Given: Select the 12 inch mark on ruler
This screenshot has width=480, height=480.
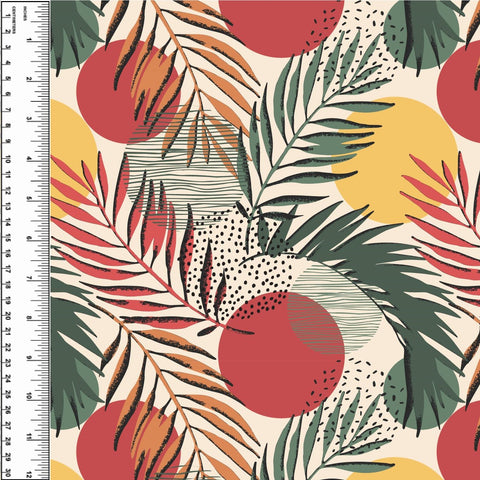Looking at the screenshot, I should [x=30, y=474].
